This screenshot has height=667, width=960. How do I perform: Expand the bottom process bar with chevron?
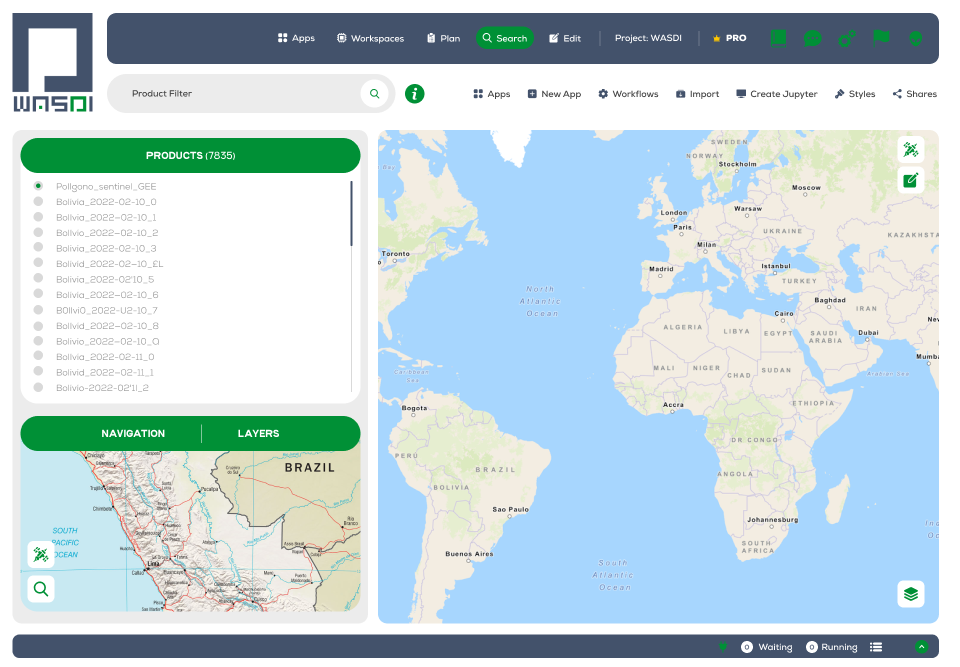(921, 647)
